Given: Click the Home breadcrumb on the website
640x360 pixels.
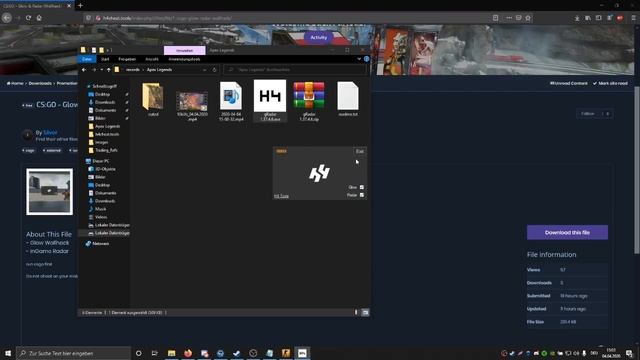Looking at the screenshot, I should pyautogui.click(x=15, y=83).
